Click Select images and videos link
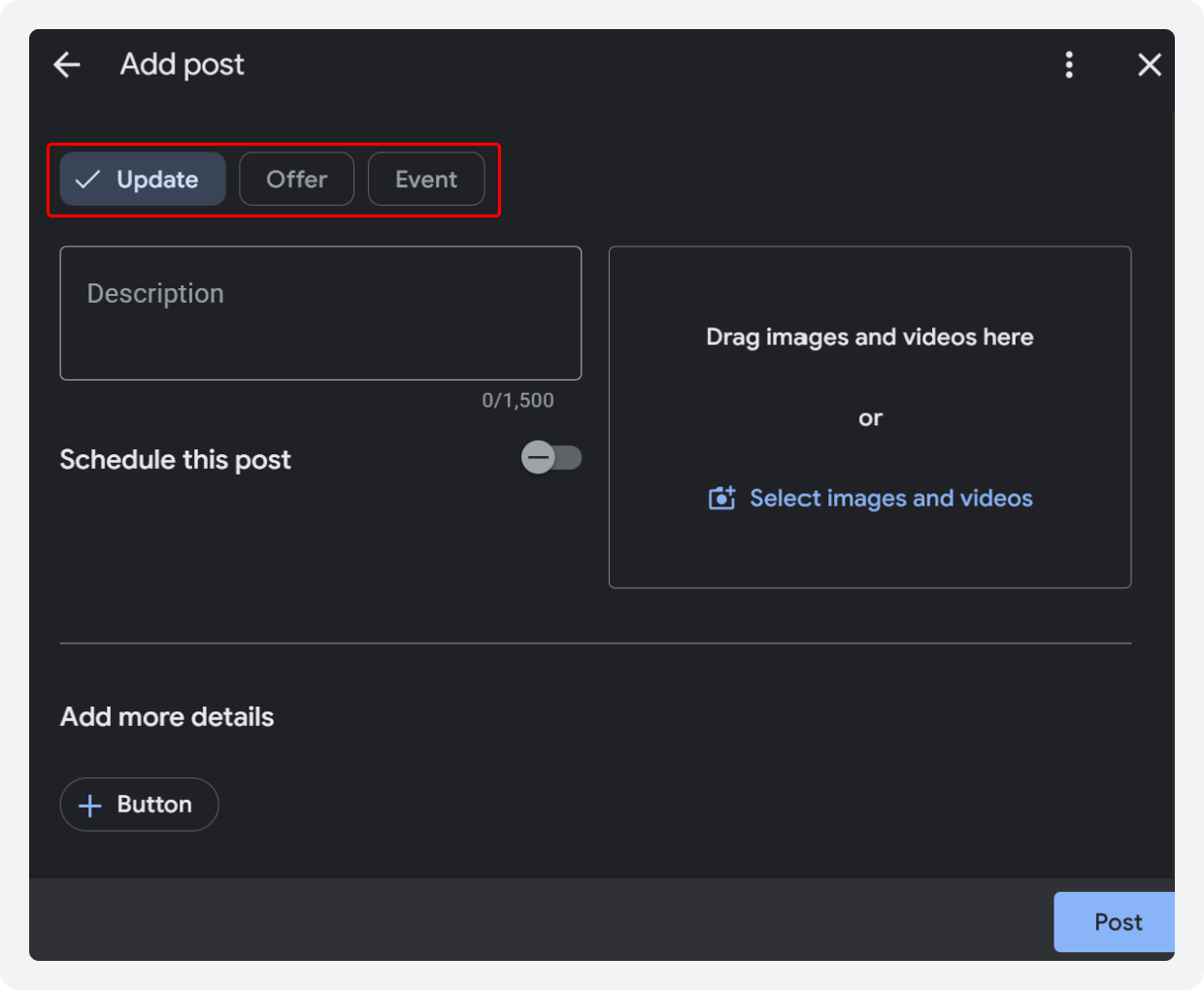 point(890,499)
